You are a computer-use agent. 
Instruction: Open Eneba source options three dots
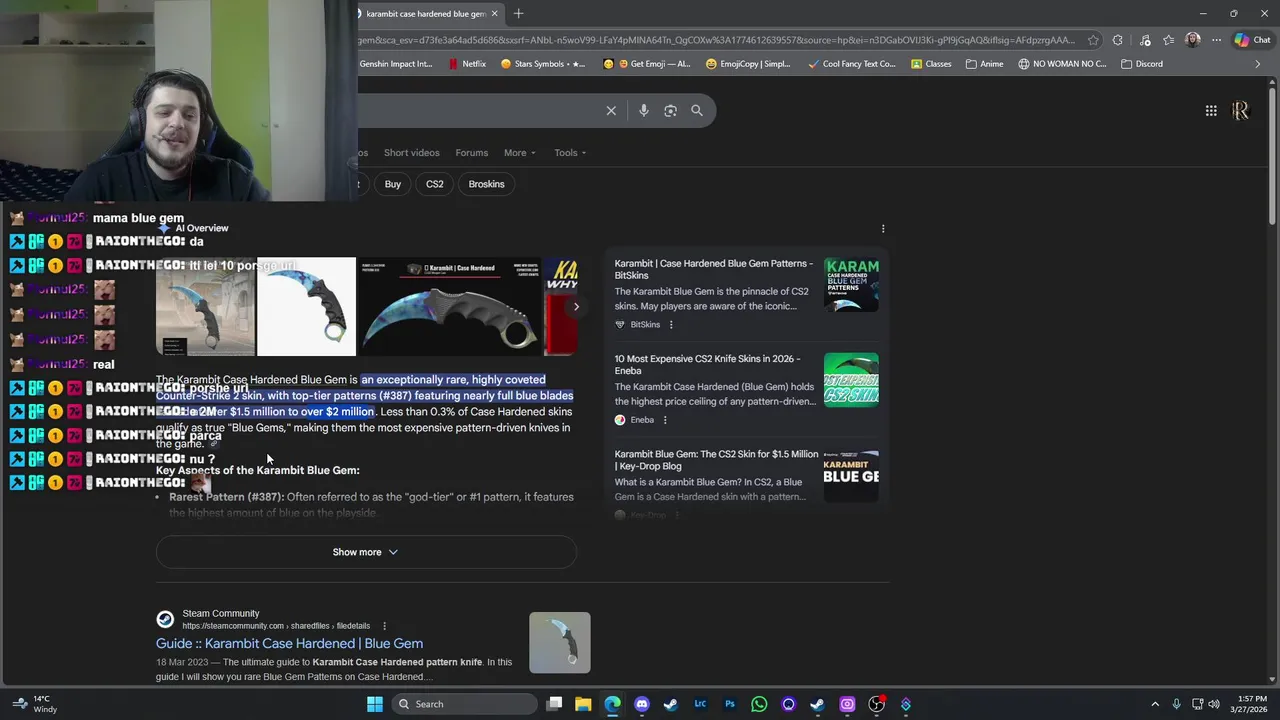(665, 420)
